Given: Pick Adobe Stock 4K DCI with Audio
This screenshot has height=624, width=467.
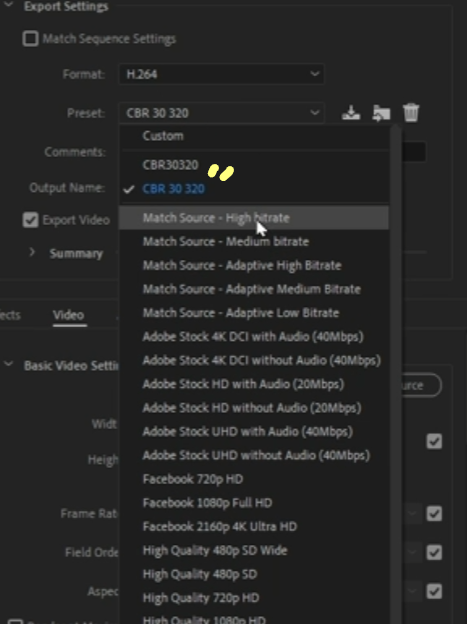Looking at the screenshot, I should point(254,337).
